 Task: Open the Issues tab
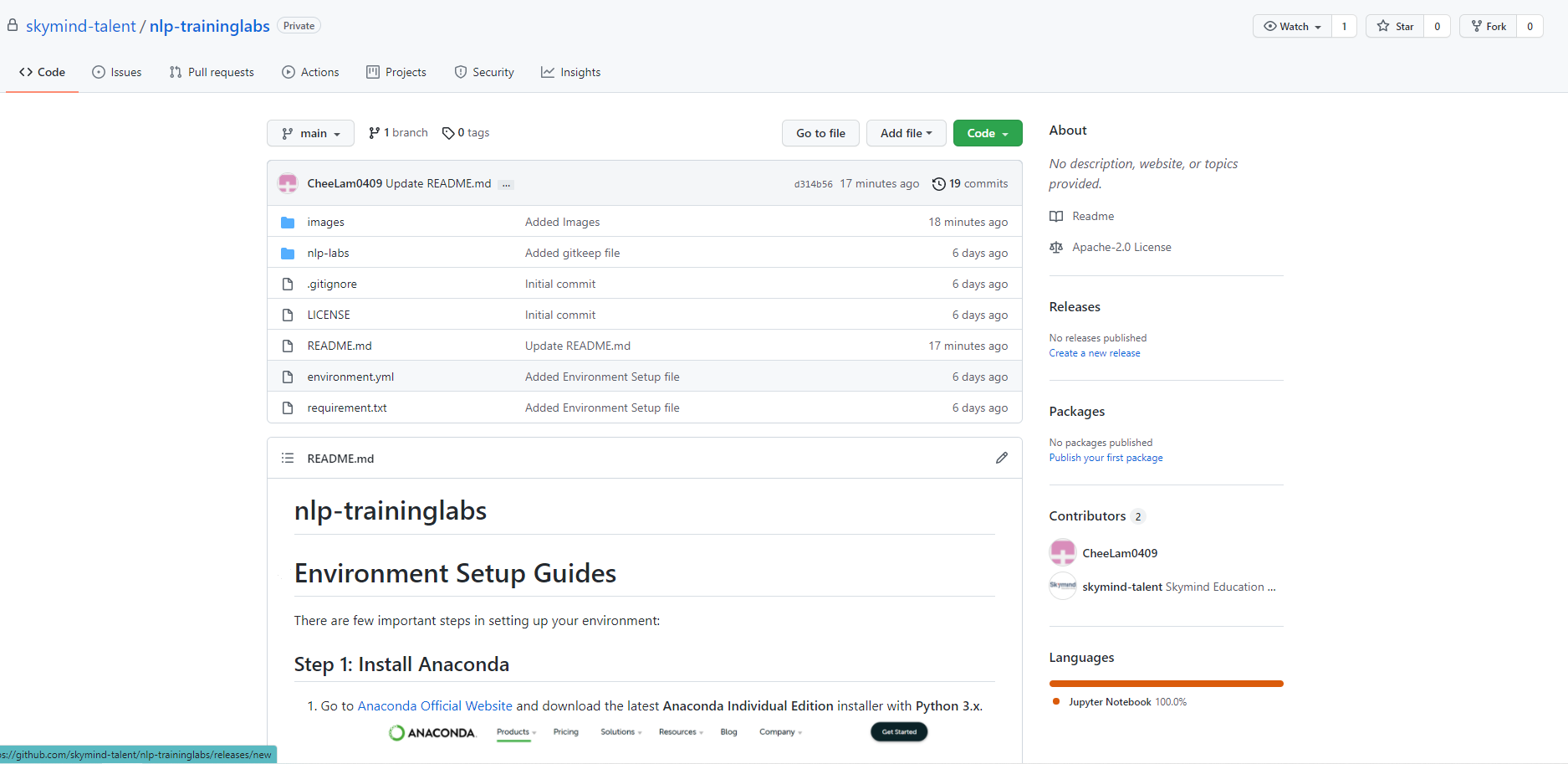coord(117,72)
